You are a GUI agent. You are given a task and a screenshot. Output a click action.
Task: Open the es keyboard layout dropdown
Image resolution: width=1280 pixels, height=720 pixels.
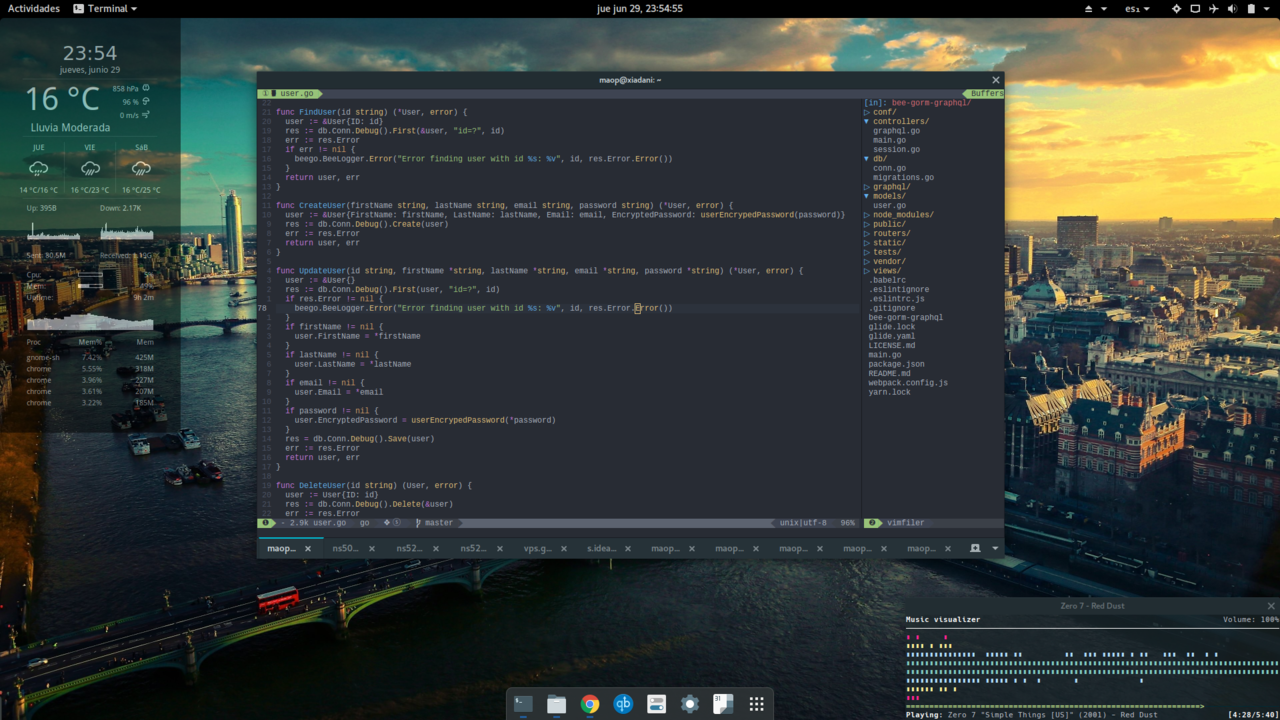click(x=1137, y=9)
